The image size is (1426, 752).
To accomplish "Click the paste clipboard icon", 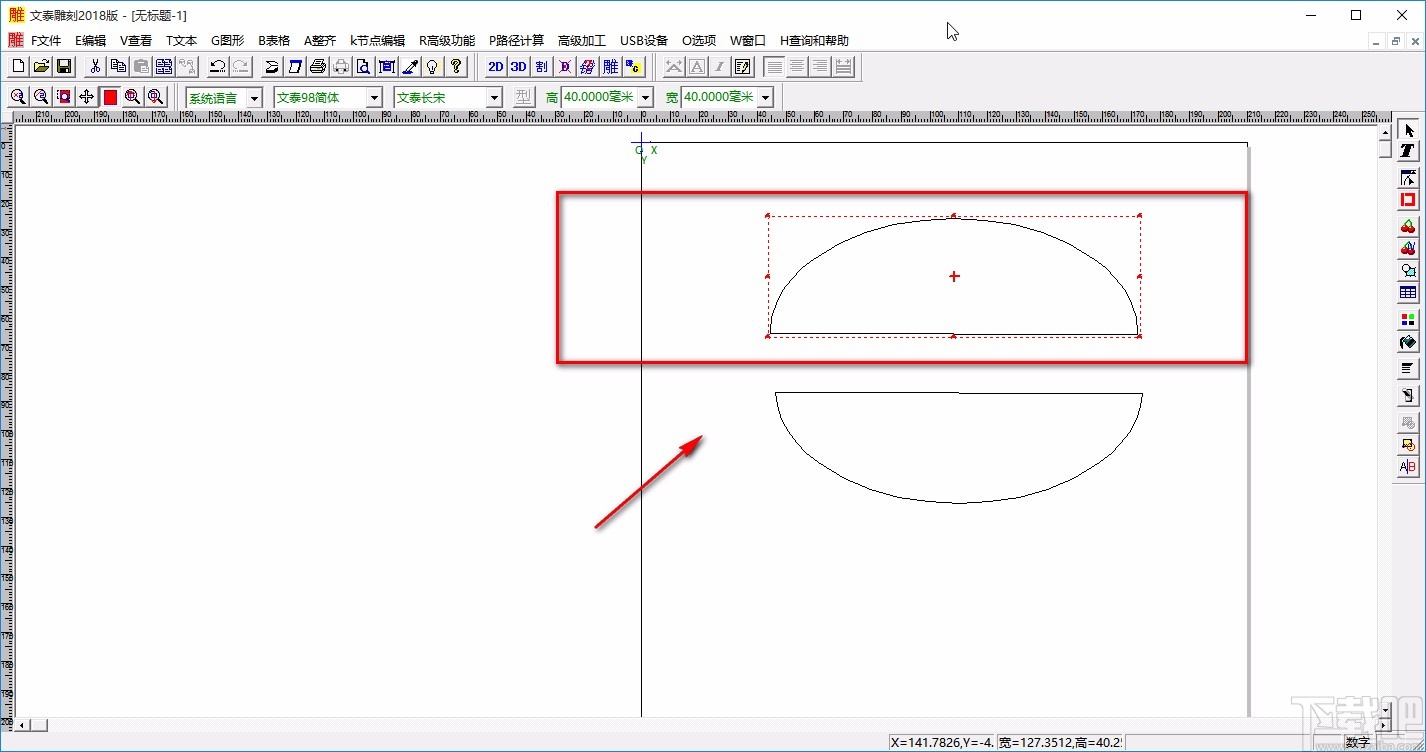I will tap(141, 67).
